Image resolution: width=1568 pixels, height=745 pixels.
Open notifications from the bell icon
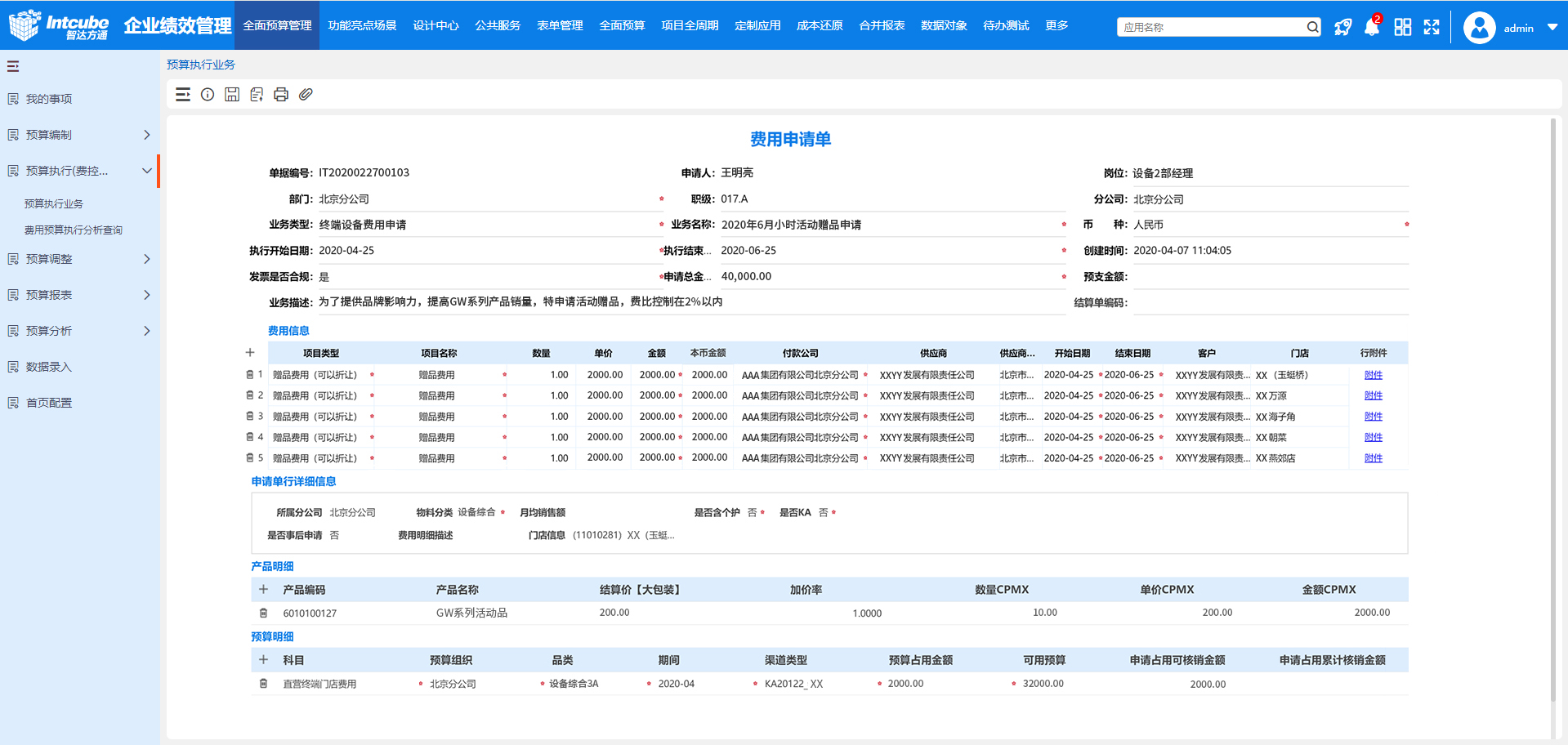point(1371,27)
